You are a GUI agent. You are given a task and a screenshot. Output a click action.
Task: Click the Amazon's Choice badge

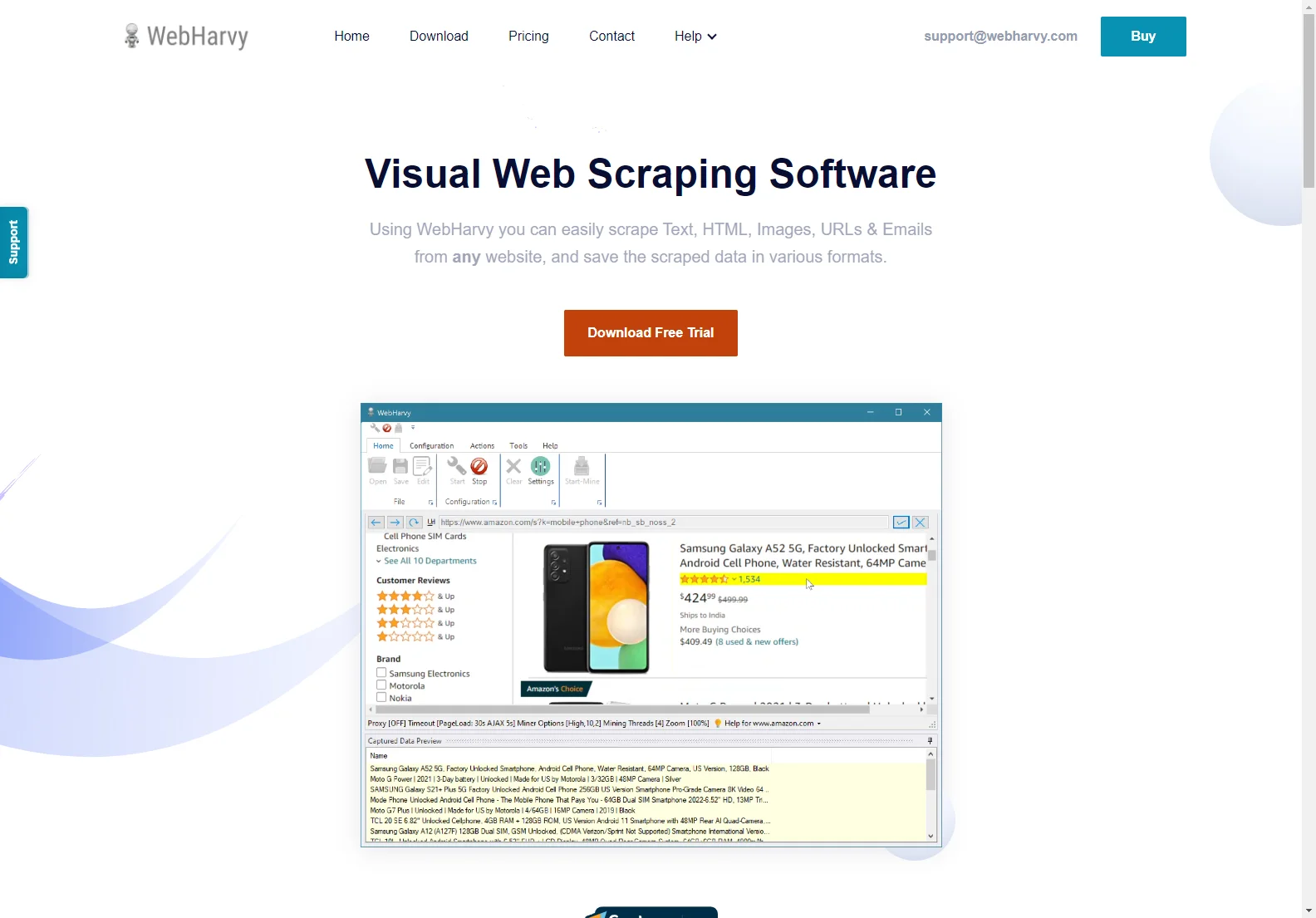click(555, 689)
